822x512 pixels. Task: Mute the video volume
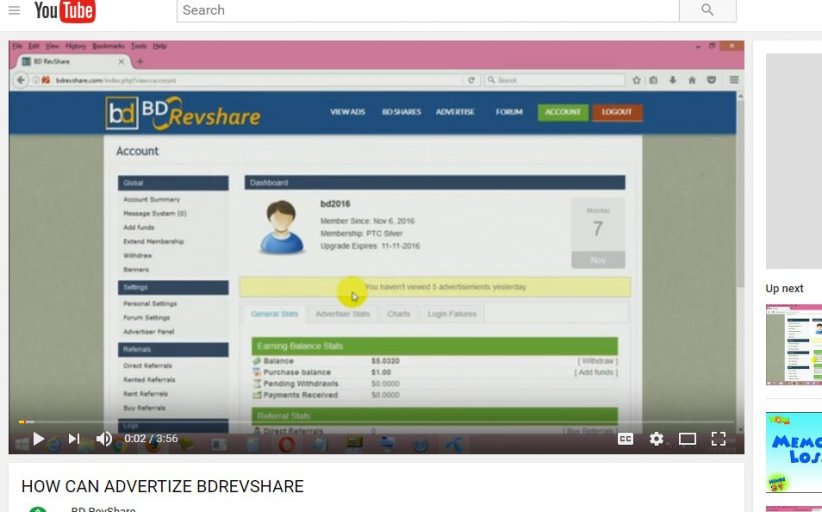104,438
